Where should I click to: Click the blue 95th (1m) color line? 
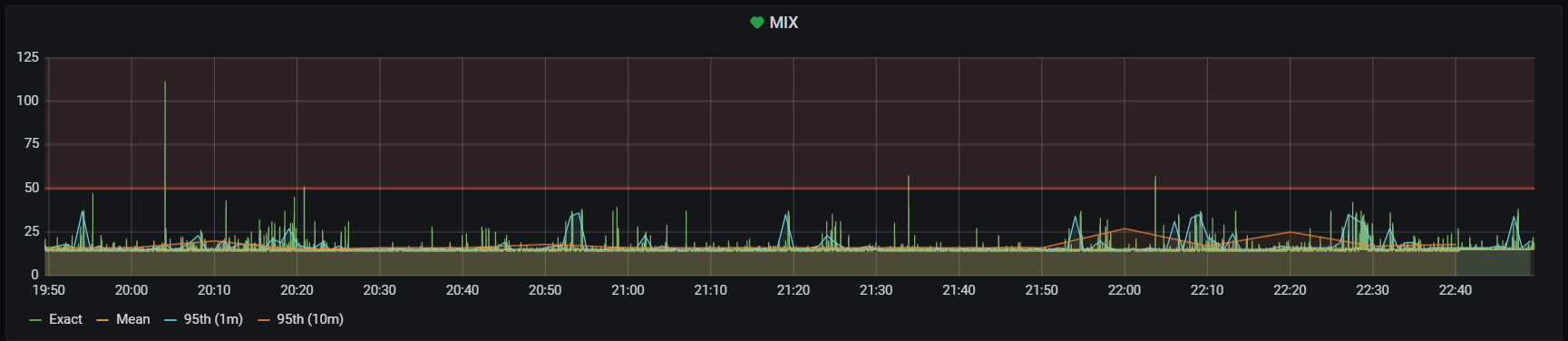(170, 320)
